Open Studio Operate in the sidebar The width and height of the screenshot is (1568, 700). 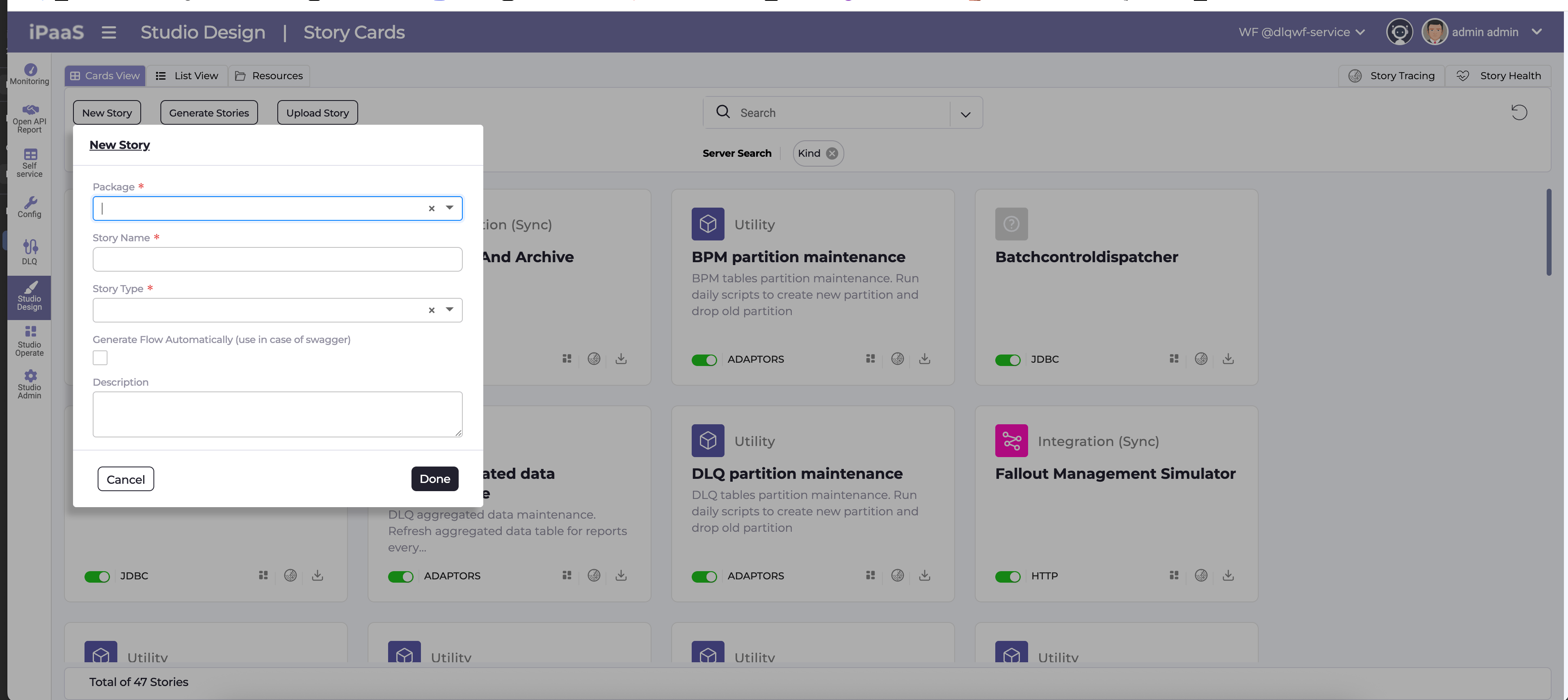click(29, 340)
